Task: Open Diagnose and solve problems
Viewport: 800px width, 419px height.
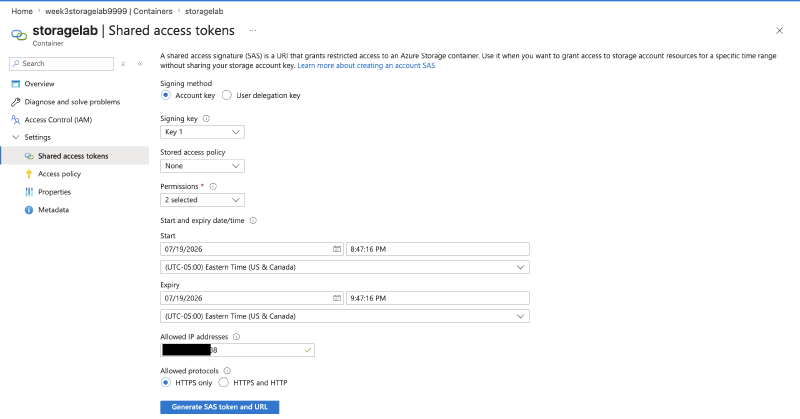Action: pos(74,102)
